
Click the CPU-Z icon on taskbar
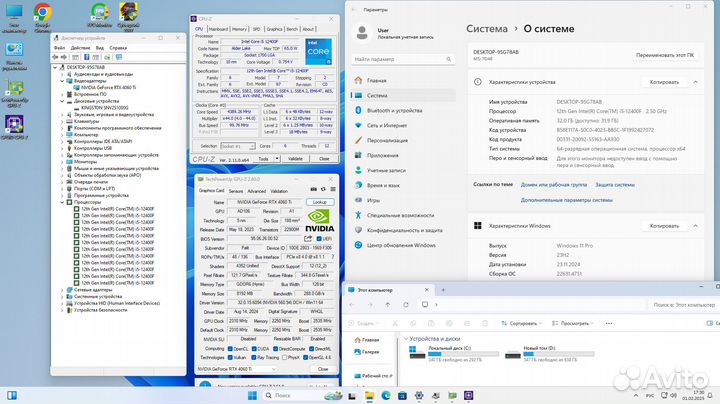click(x=468, y=395)
